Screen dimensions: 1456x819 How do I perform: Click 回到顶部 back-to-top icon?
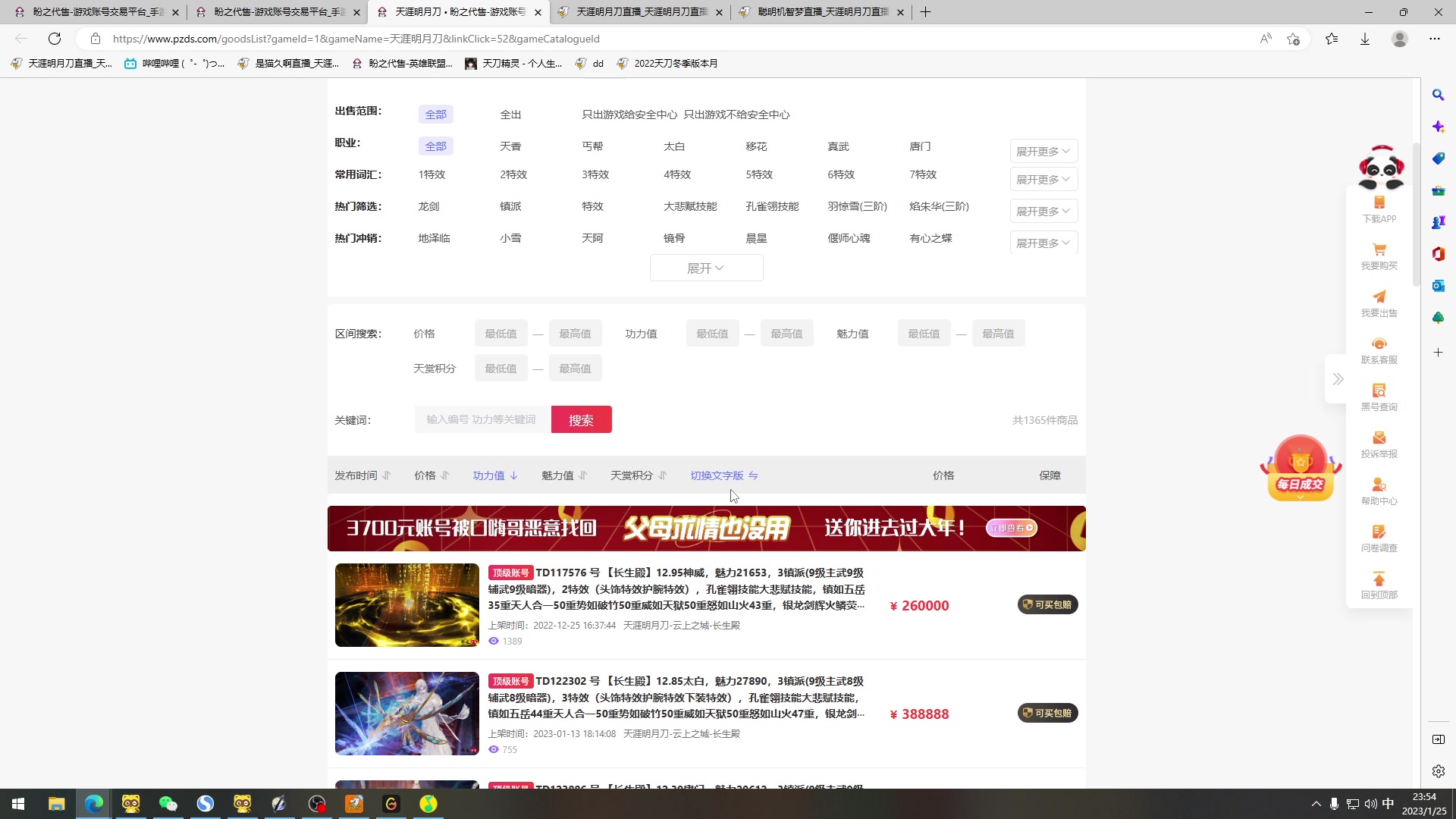click(x=1379, y=585)
